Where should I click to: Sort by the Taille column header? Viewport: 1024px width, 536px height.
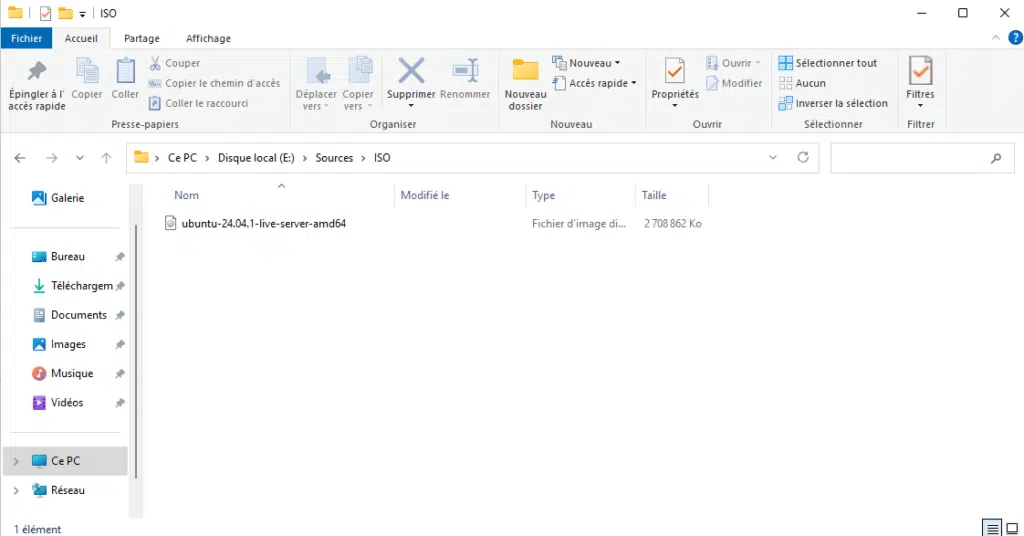point(654,195)
